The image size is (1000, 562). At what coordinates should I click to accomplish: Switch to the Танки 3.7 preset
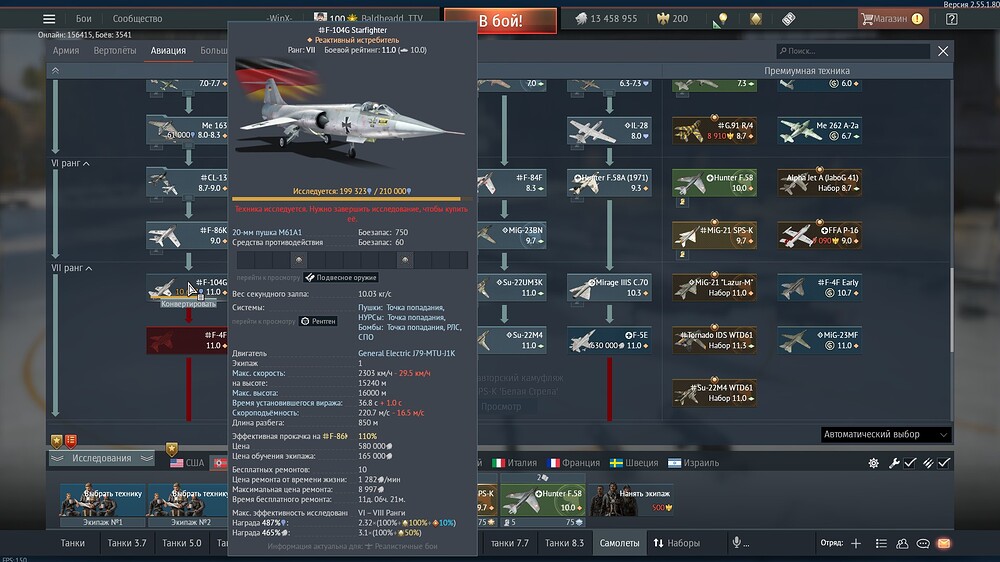(x=126, y=543)
